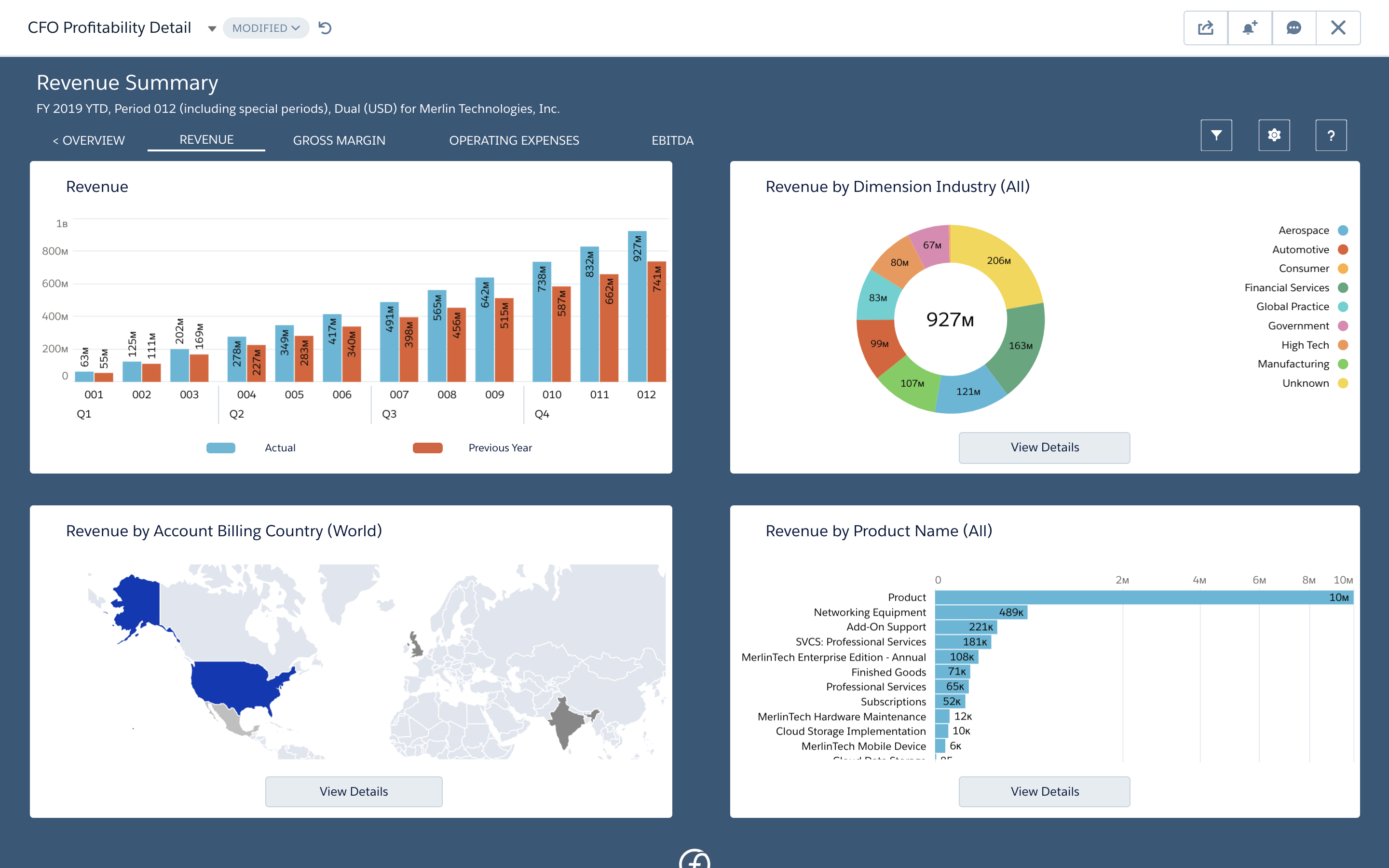Click View Details under the world map
Viewport: 1389px width, 868px height.
354,791
